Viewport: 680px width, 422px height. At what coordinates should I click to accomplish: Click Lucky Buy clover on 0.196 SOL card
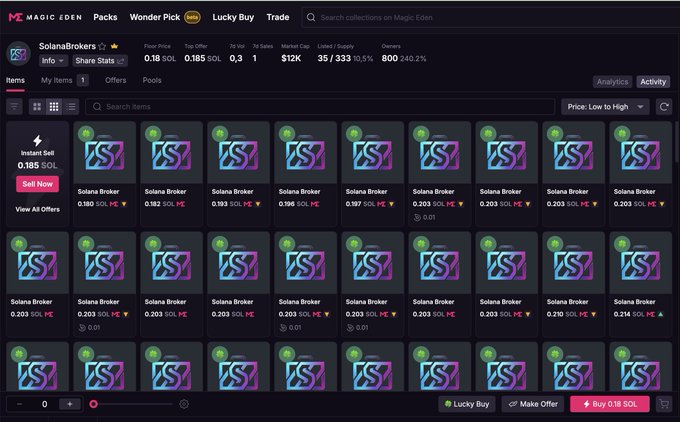click(287, 134)
